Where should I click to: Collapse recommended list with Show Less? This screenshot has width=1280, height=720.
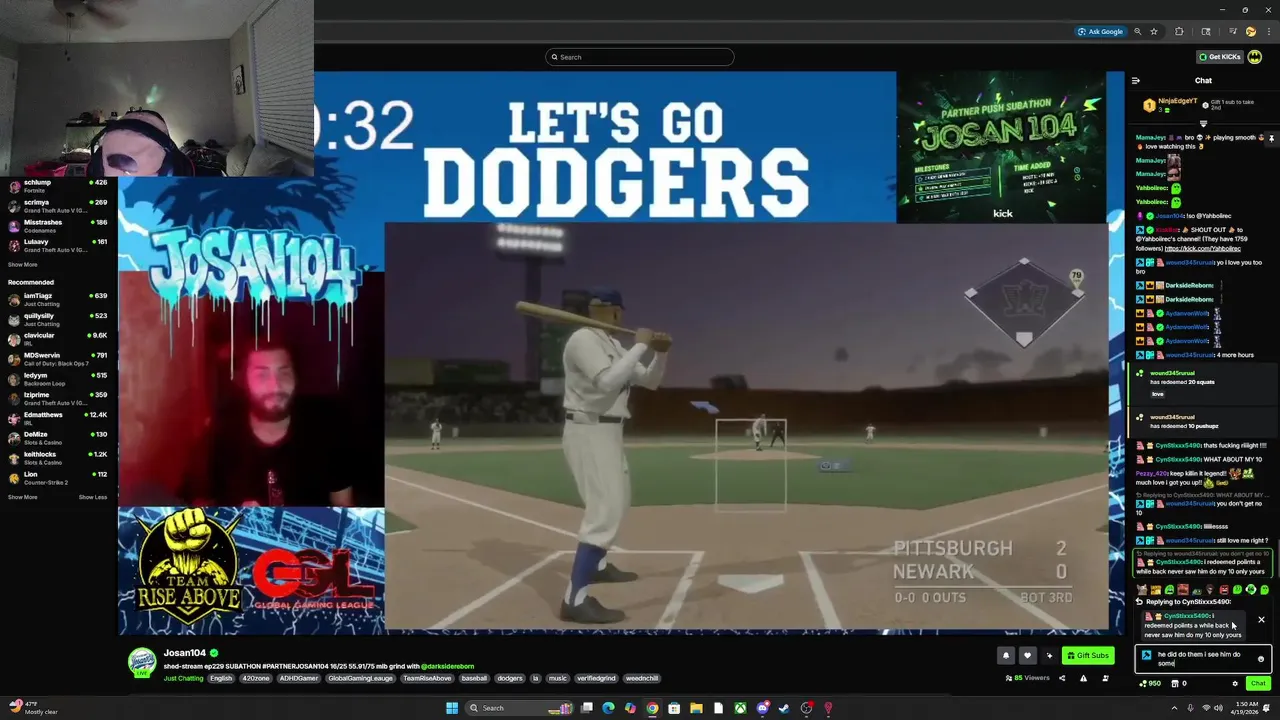pos(93,497)
